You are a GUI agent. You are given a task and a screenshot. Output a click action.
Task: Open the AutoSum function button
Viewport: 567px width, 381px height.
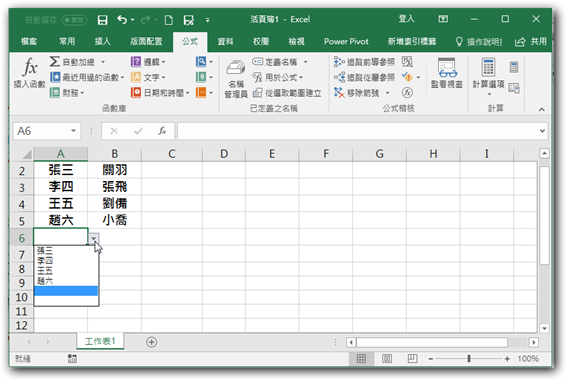pyautogui.click(x=72, y=62)
